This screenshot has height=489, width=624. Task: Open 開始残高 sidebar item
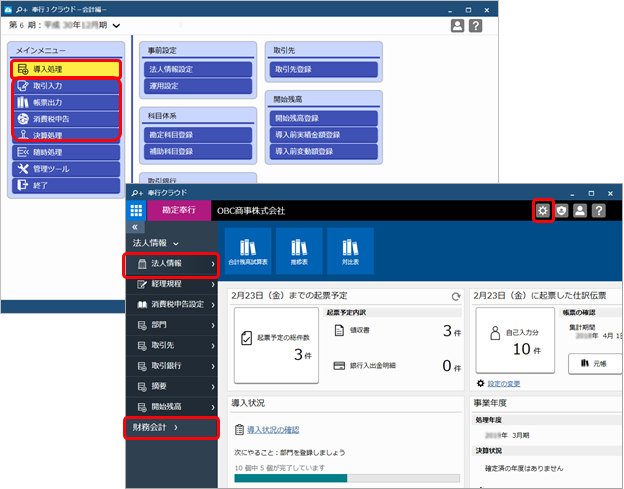point(172,407)
